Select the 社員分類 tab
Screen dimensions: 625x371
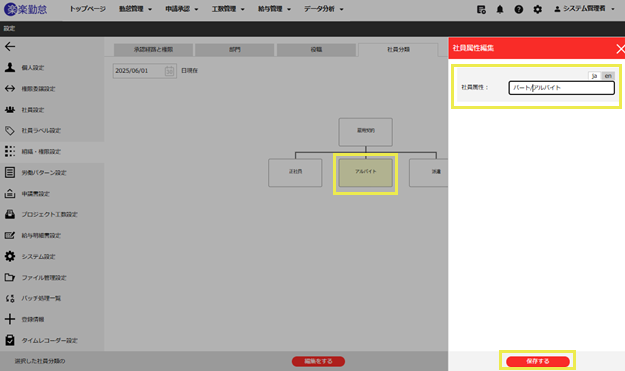point(398,50)
